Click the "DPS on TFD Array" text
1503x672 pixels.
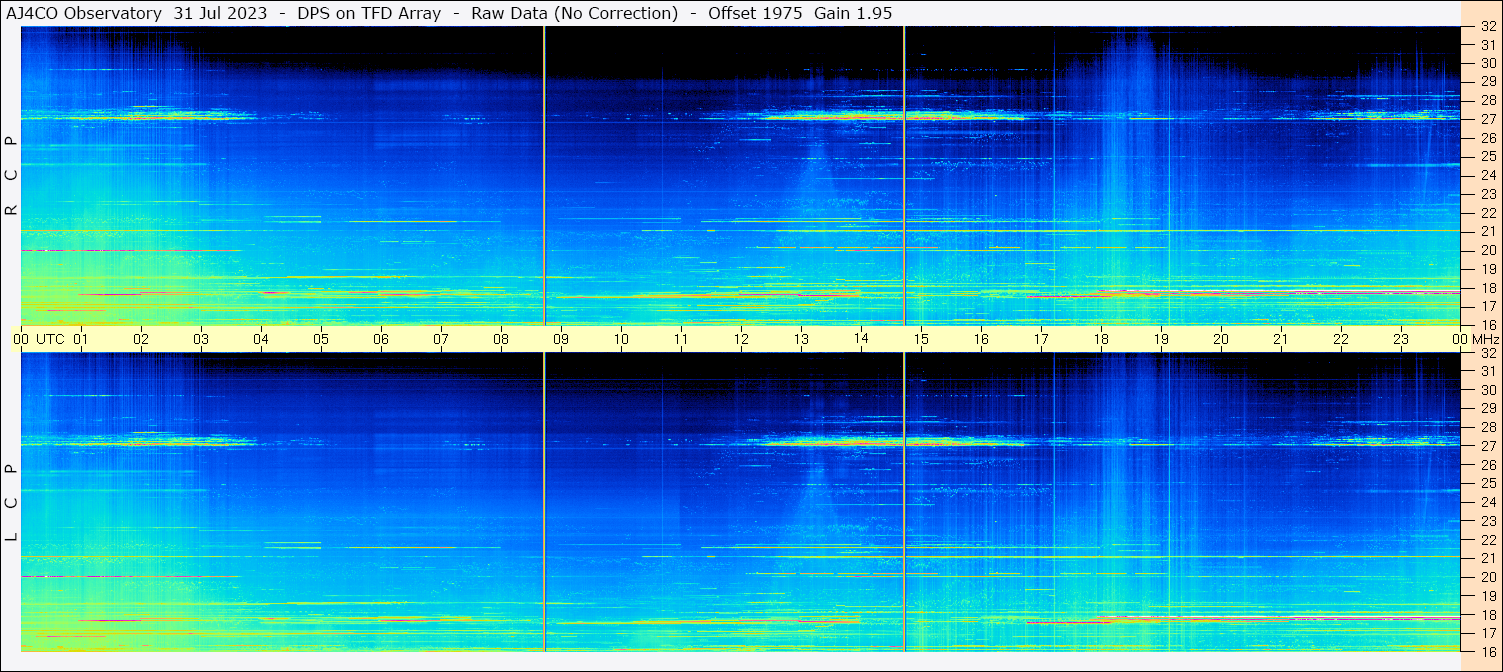pyautogui.click(x=369, y=13)
